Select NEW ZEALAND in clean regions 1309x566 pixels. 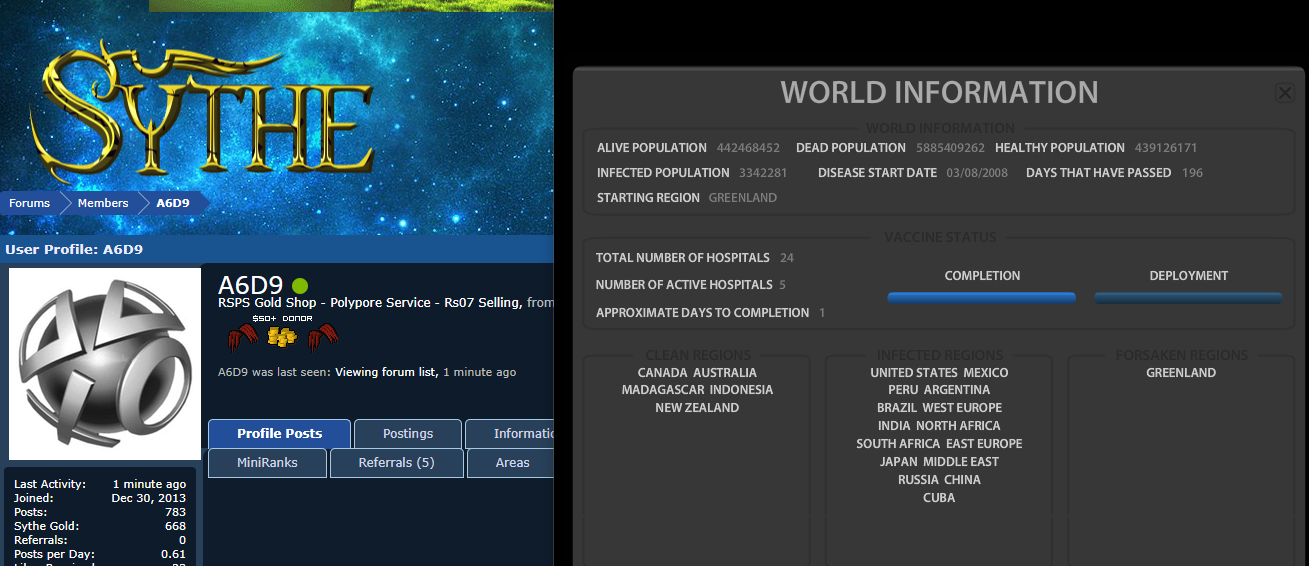(697, 408)
